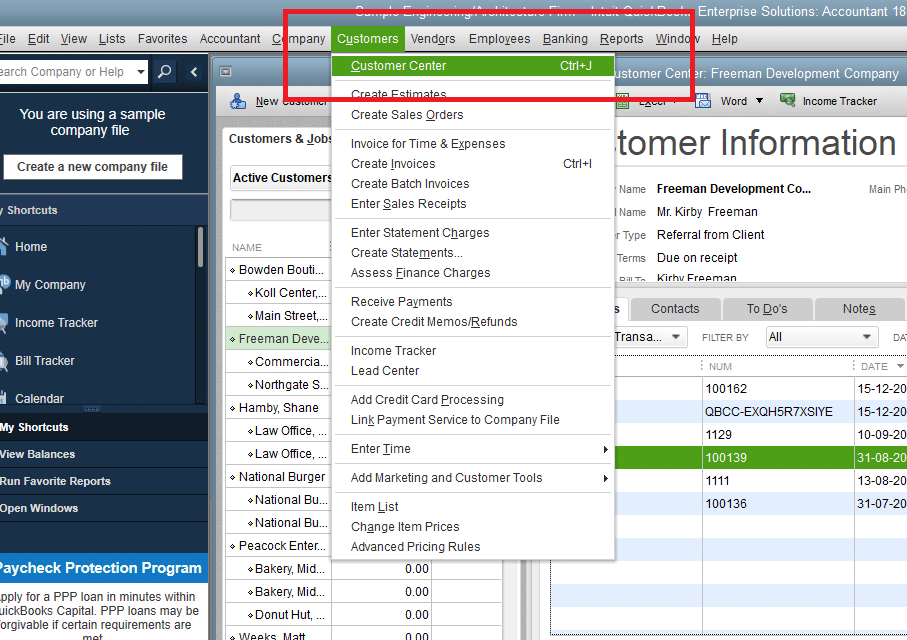The width and height of the screenshot is (907, 640).
Task: Switch to the Contacts tab
Action: click(x=675, y=309)
